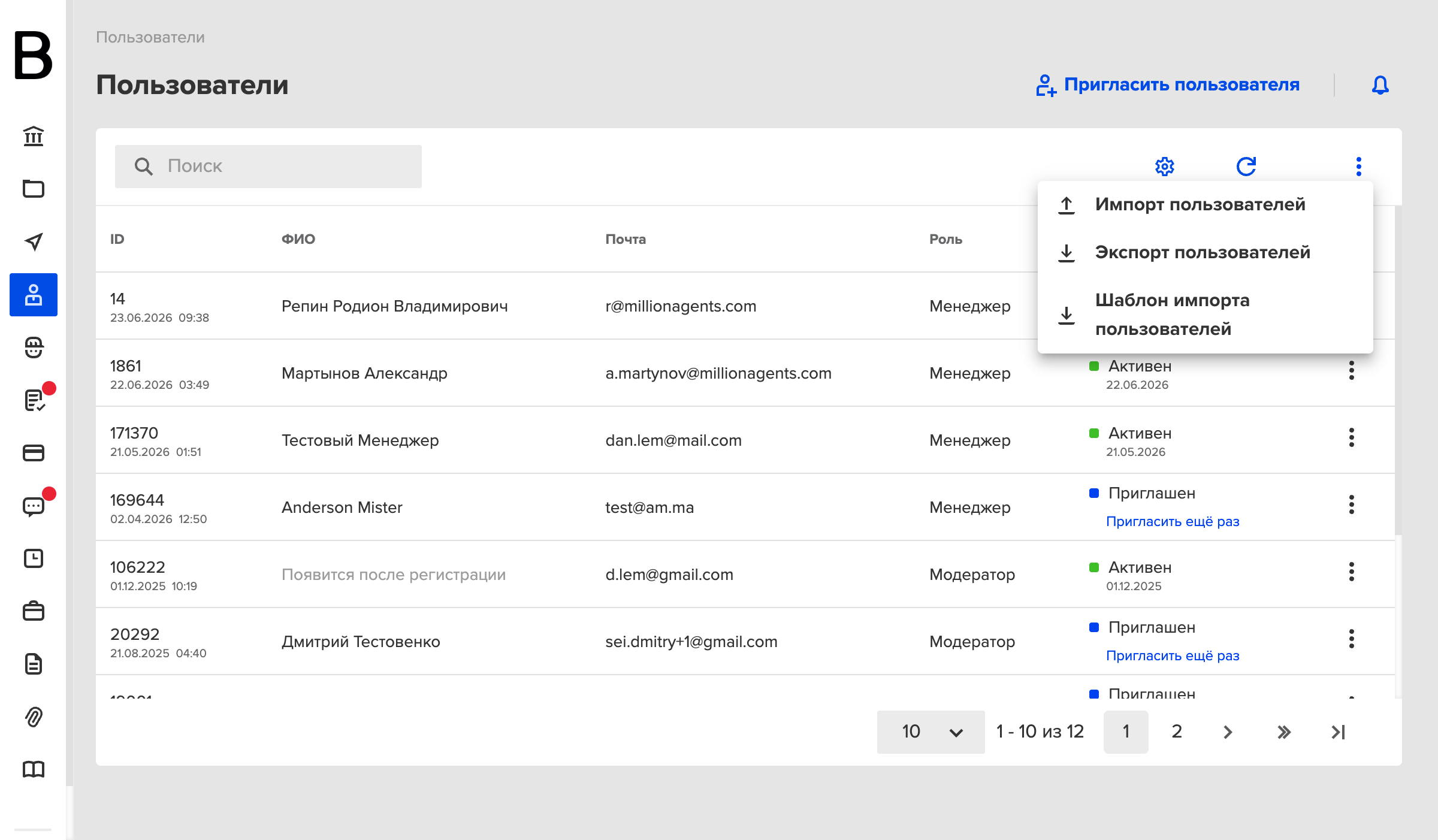Select the highlighted Users sidebar icon

tap(34, 295)
